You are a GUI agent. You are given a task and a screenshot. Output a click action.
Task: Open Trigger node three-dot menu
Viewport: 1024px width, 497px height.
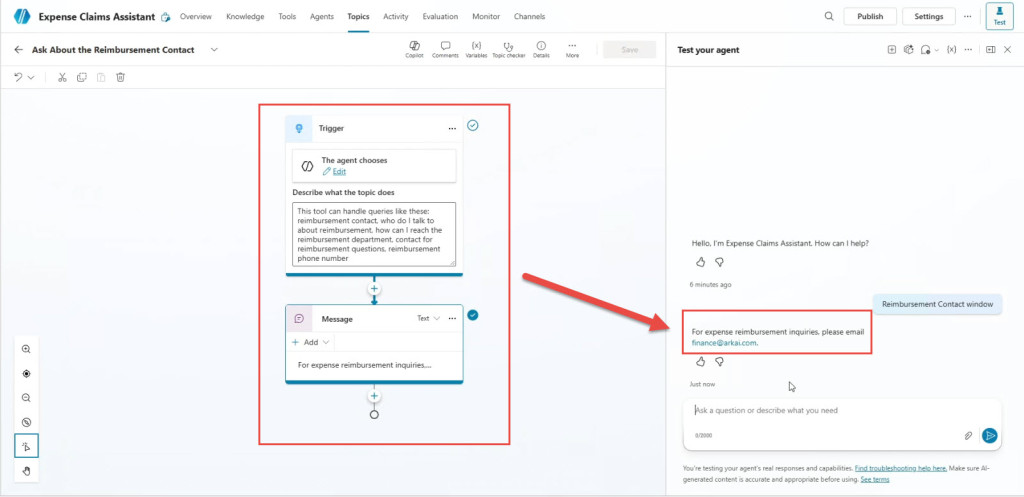point(452,129)
